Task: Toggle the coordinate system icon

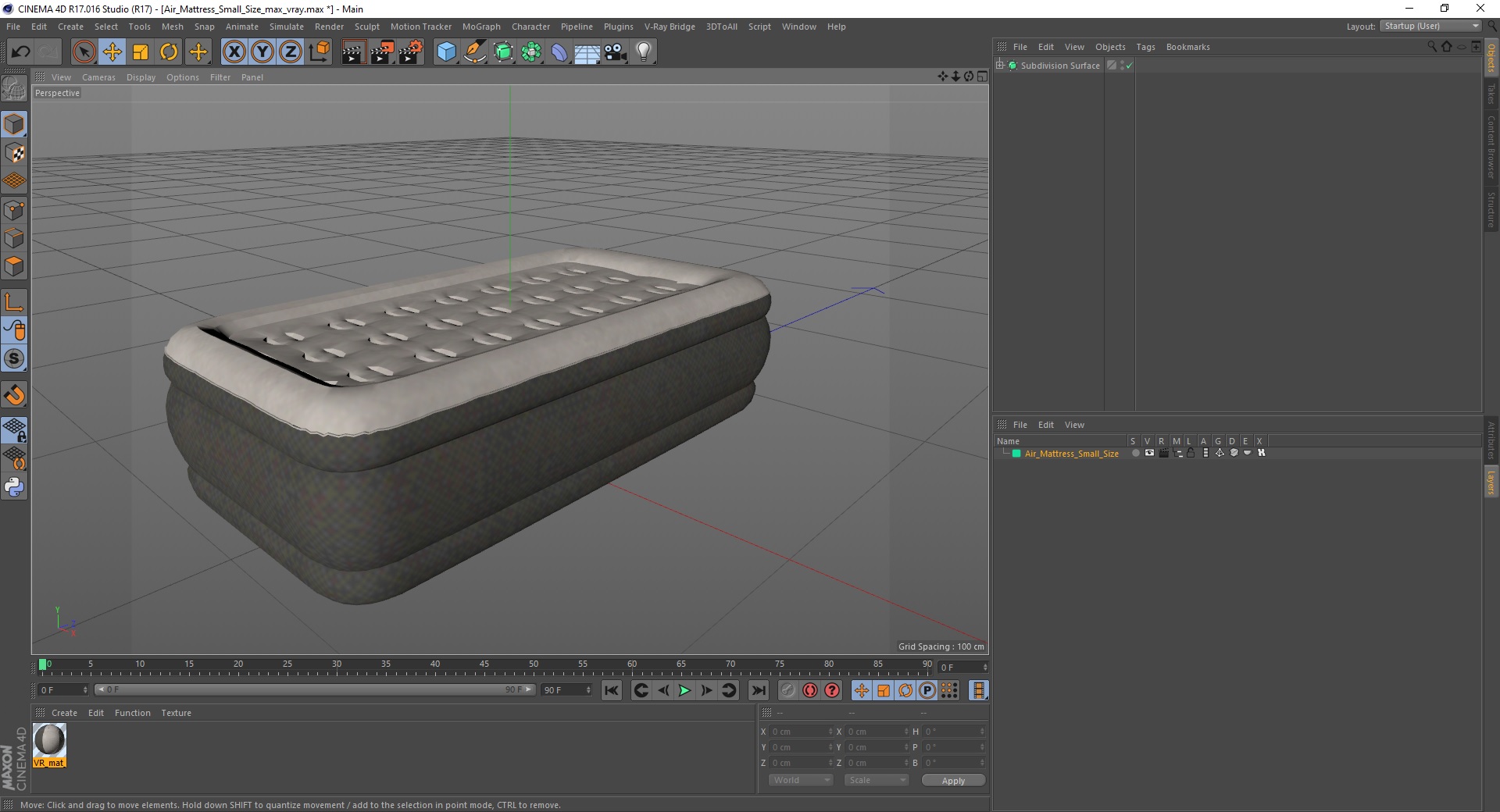Action: [x=320, y=52]
